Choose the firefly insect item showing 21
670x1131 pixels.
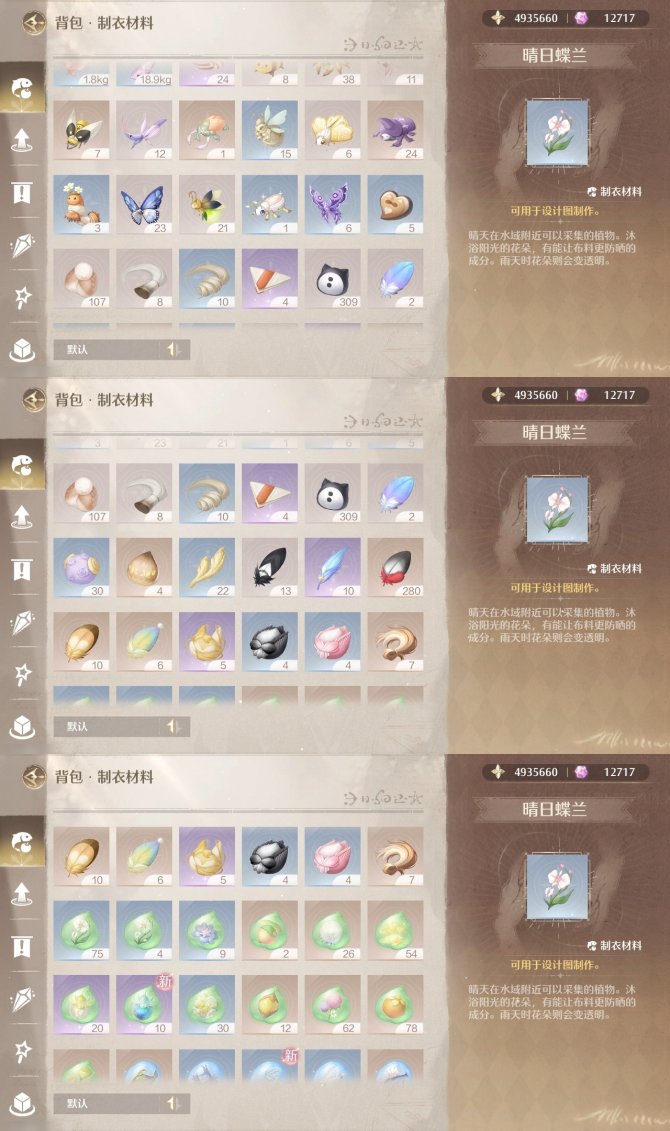(x=207, y=204)
